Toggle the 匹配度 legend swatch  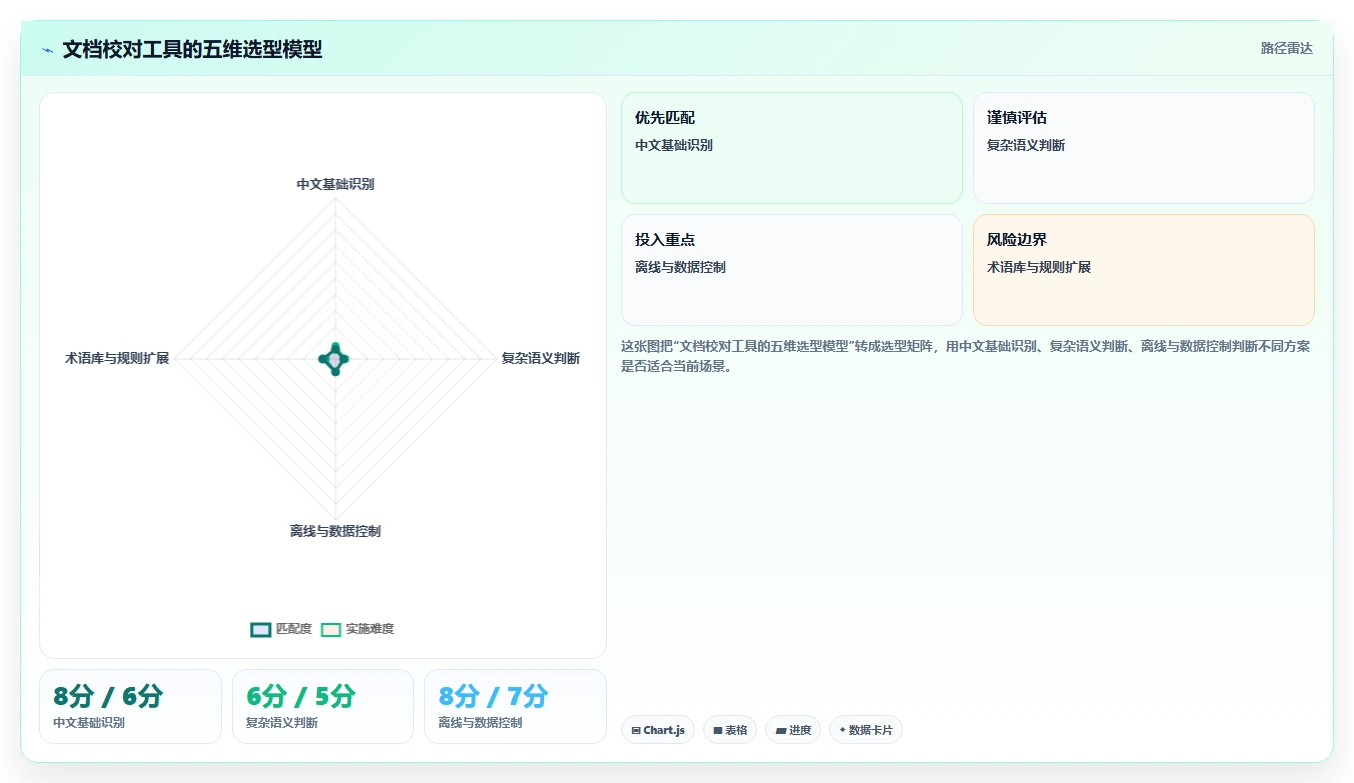pos(261,629)
